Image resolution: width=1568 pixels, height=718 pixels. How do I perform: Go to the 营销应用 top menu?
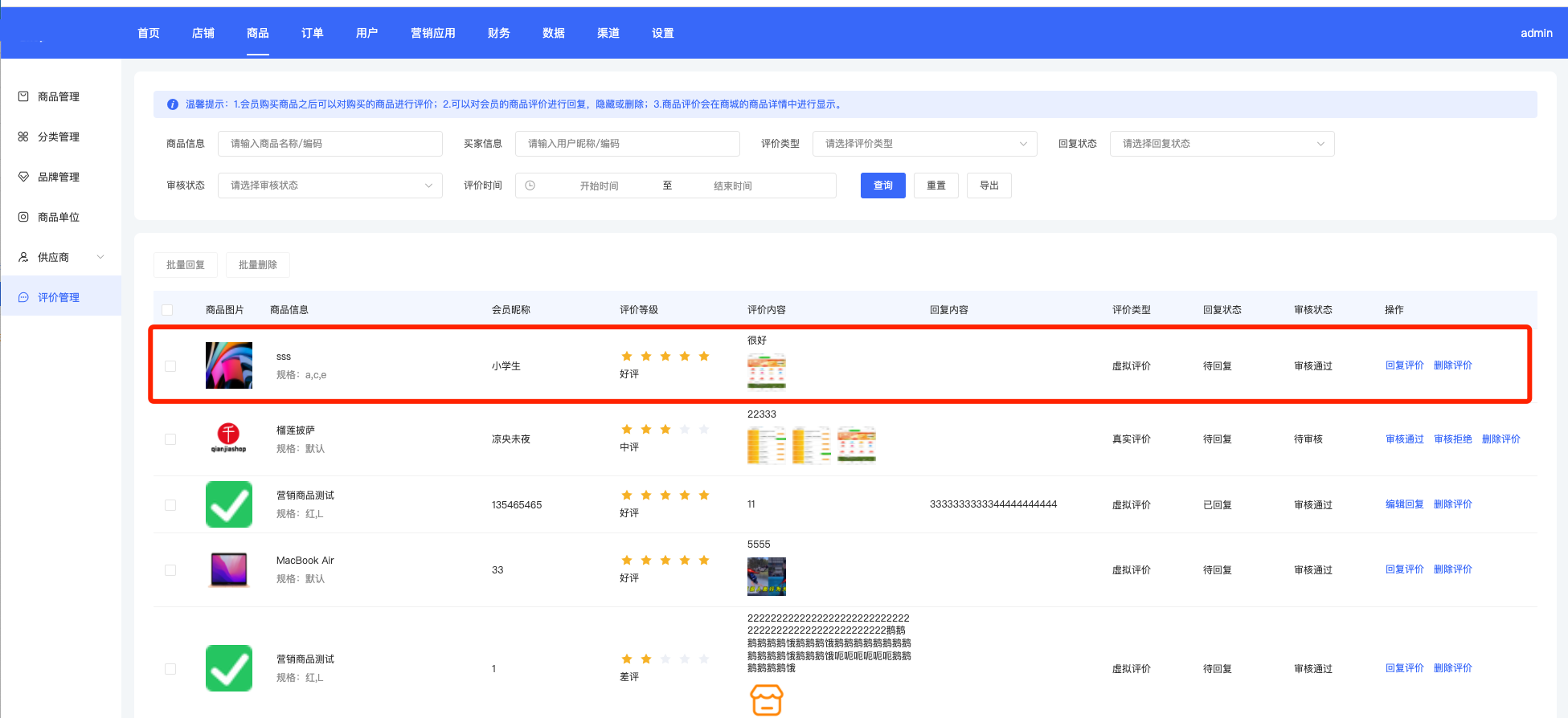[433, 33]
